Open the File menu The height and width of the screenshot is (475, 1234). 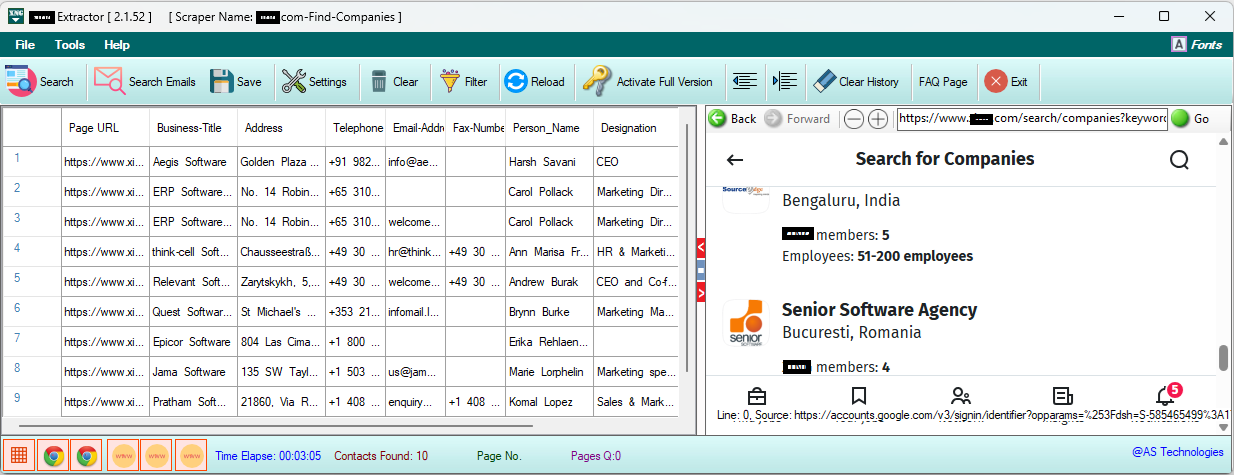tap(25, 45)
